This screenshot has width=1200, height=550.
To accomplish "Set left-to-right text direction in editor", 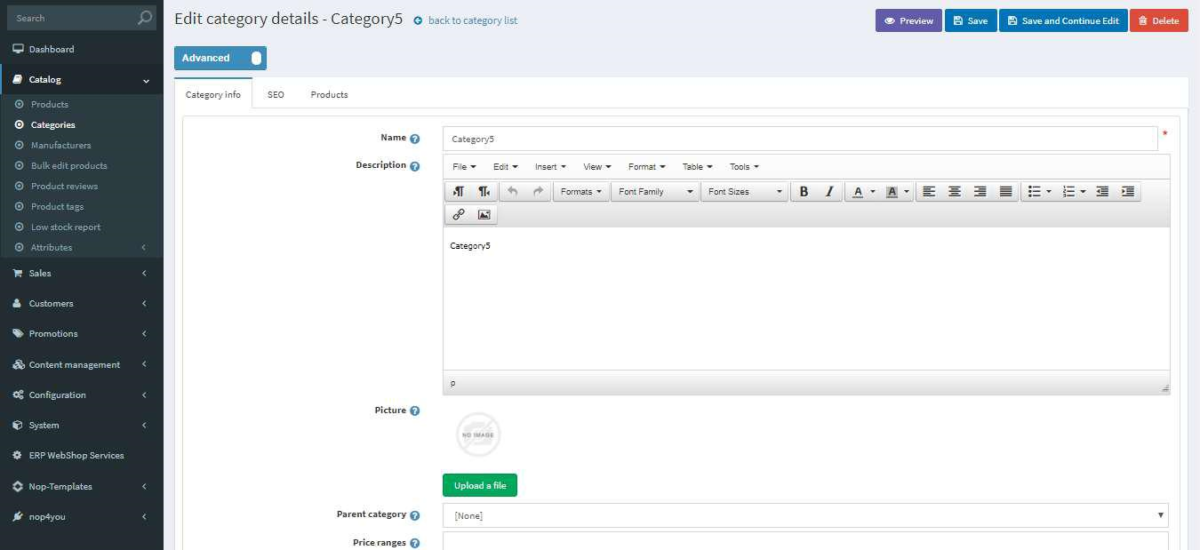I will pos(459,191).
